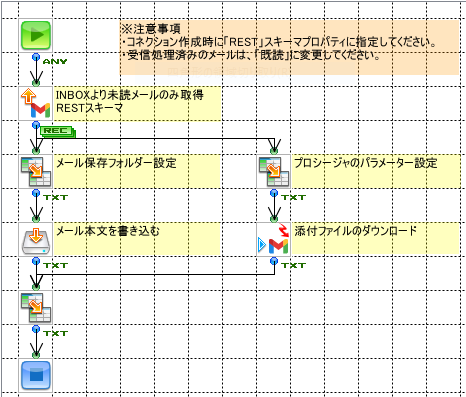Select the green Start component icon

tap(36, 35)
